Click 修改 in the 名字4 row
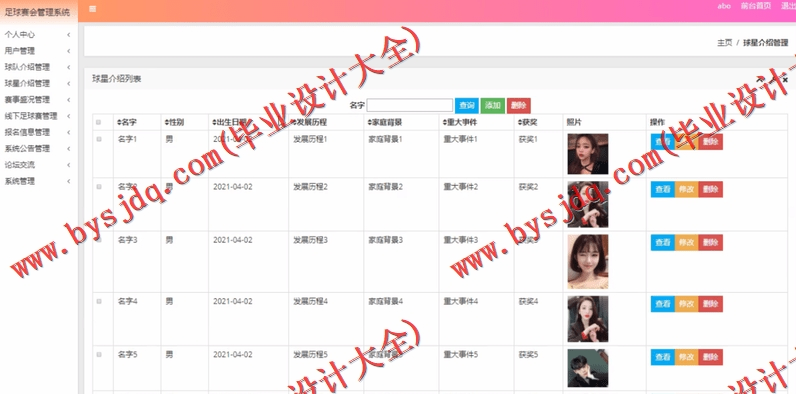 (687, 304)
